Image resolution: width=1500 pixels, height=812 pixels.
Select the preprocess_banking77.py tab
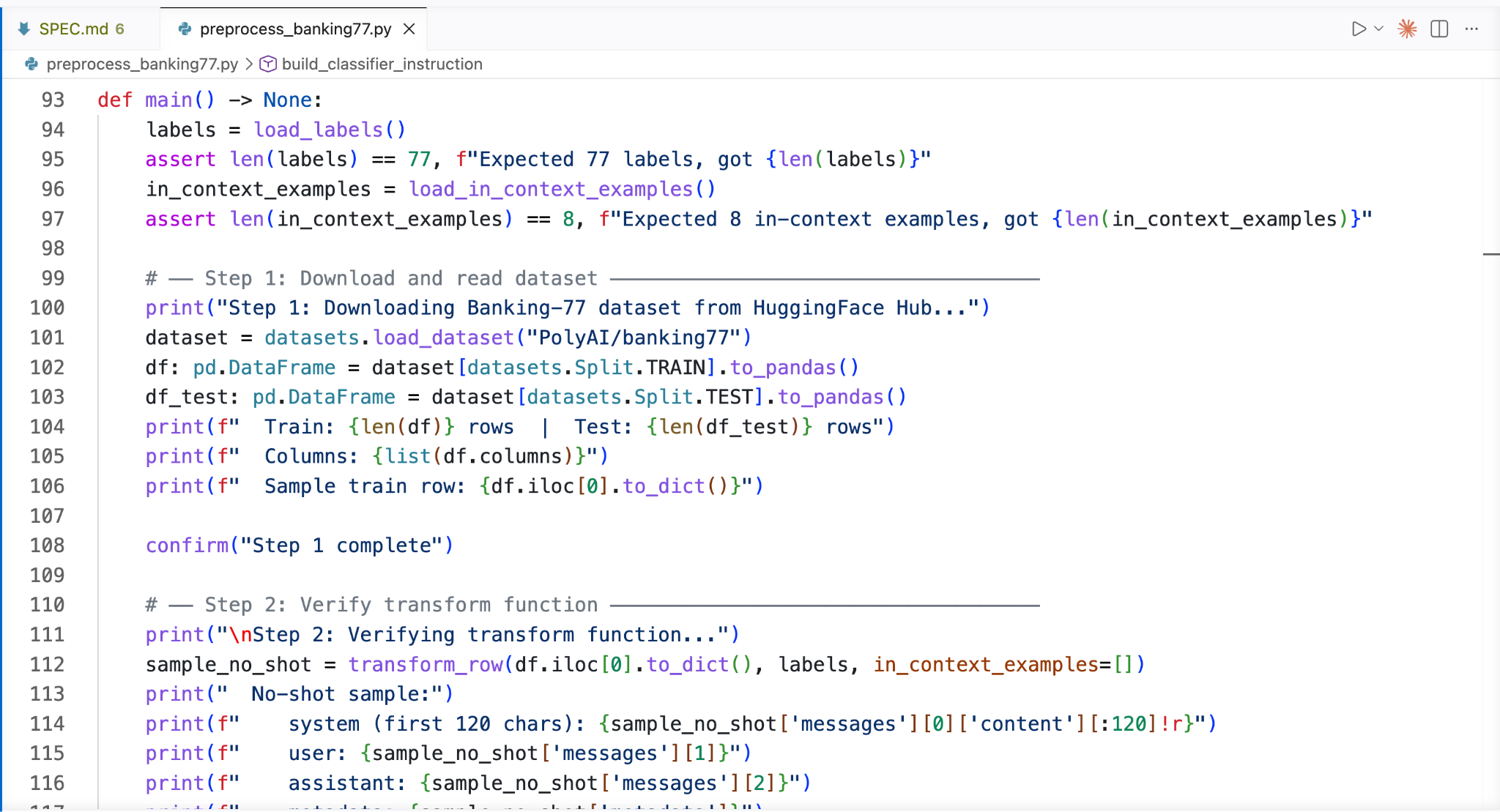[295, 29]
